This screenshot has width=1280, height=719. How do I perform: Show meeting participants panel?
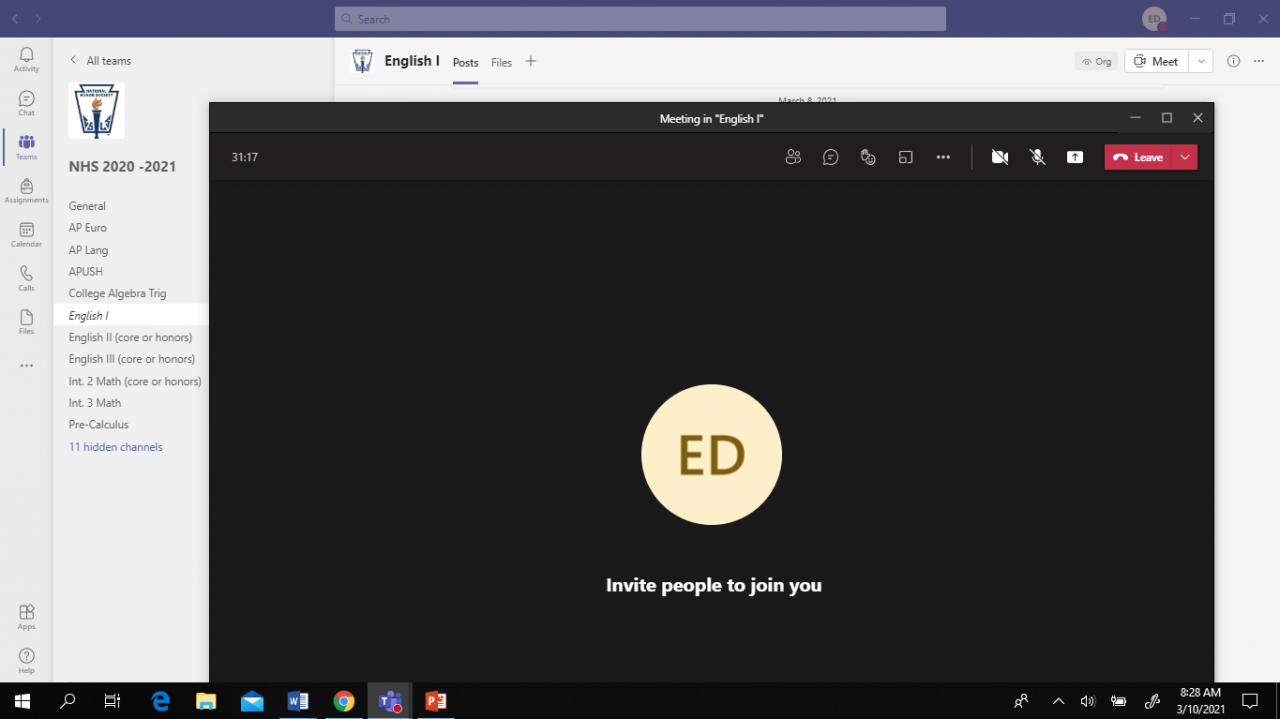[x=793, y=157]
